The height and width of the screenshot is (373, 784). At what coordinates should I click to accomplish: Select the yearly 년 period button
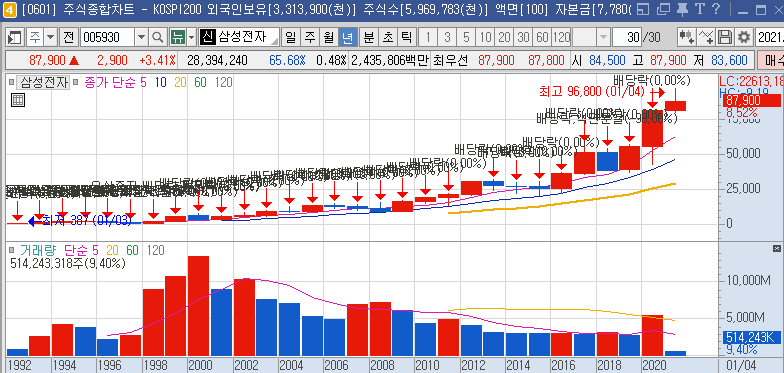348,36
